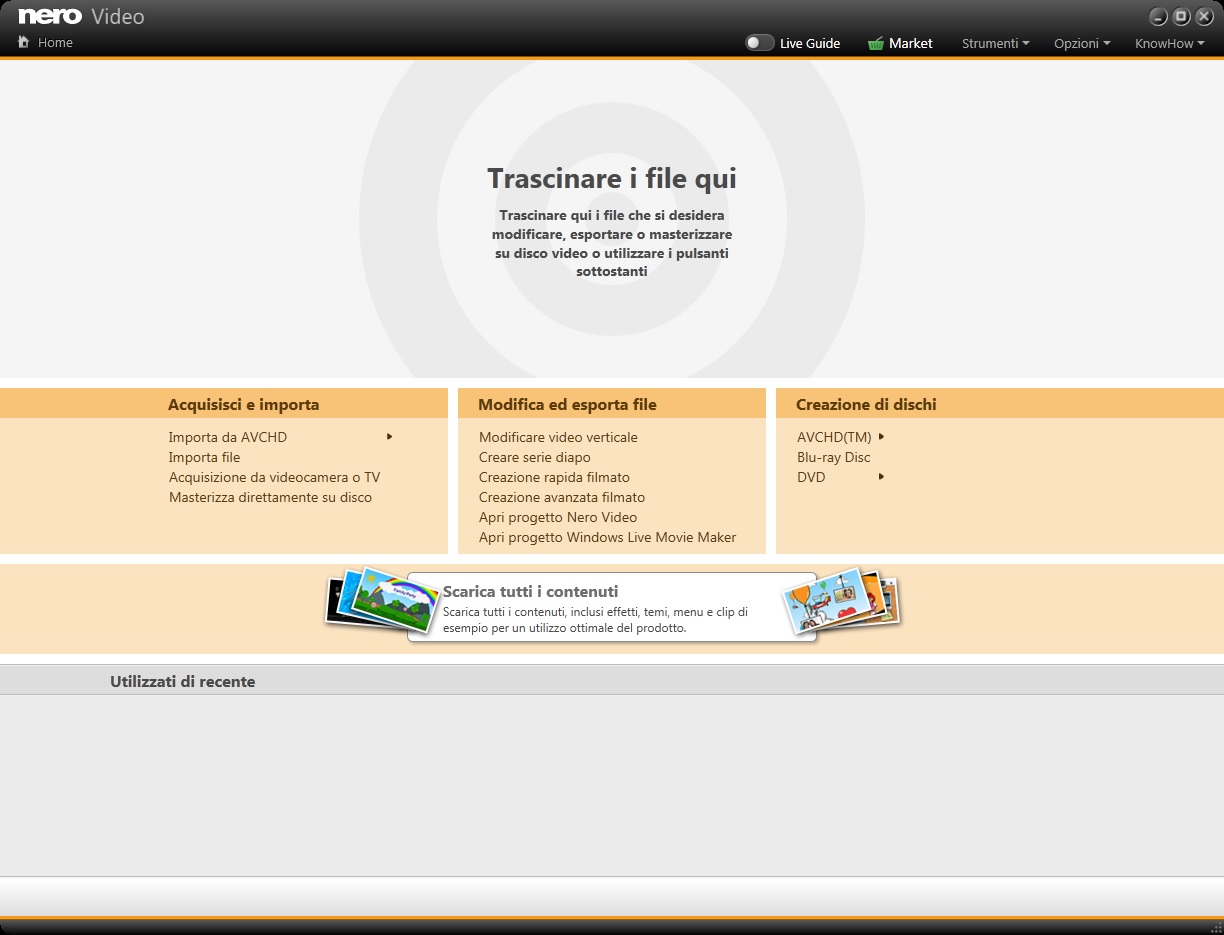The image size is (1224, 935).
Task: Expand the Importa da AVCHD submenu arrow
Action: (389, 436)
